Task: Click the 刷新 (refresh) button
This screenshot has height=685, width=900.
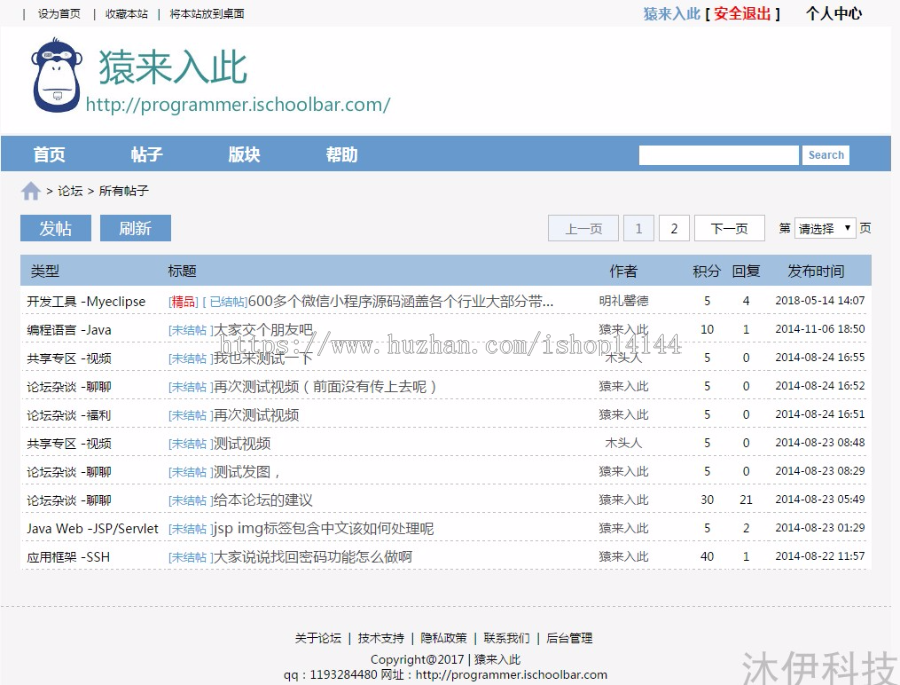Action: [135, 228]
